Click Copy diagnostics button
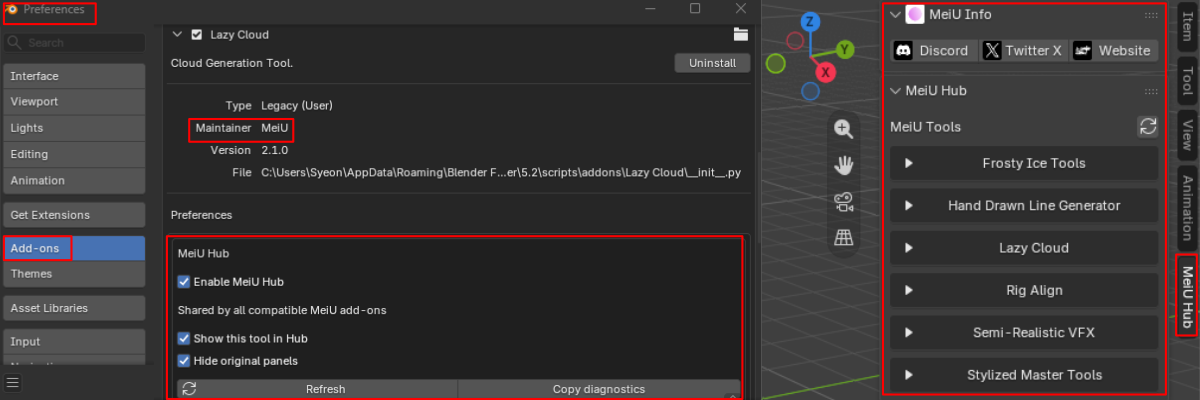The width and height of the screenshot is (1200, 400). click(599, 389)
